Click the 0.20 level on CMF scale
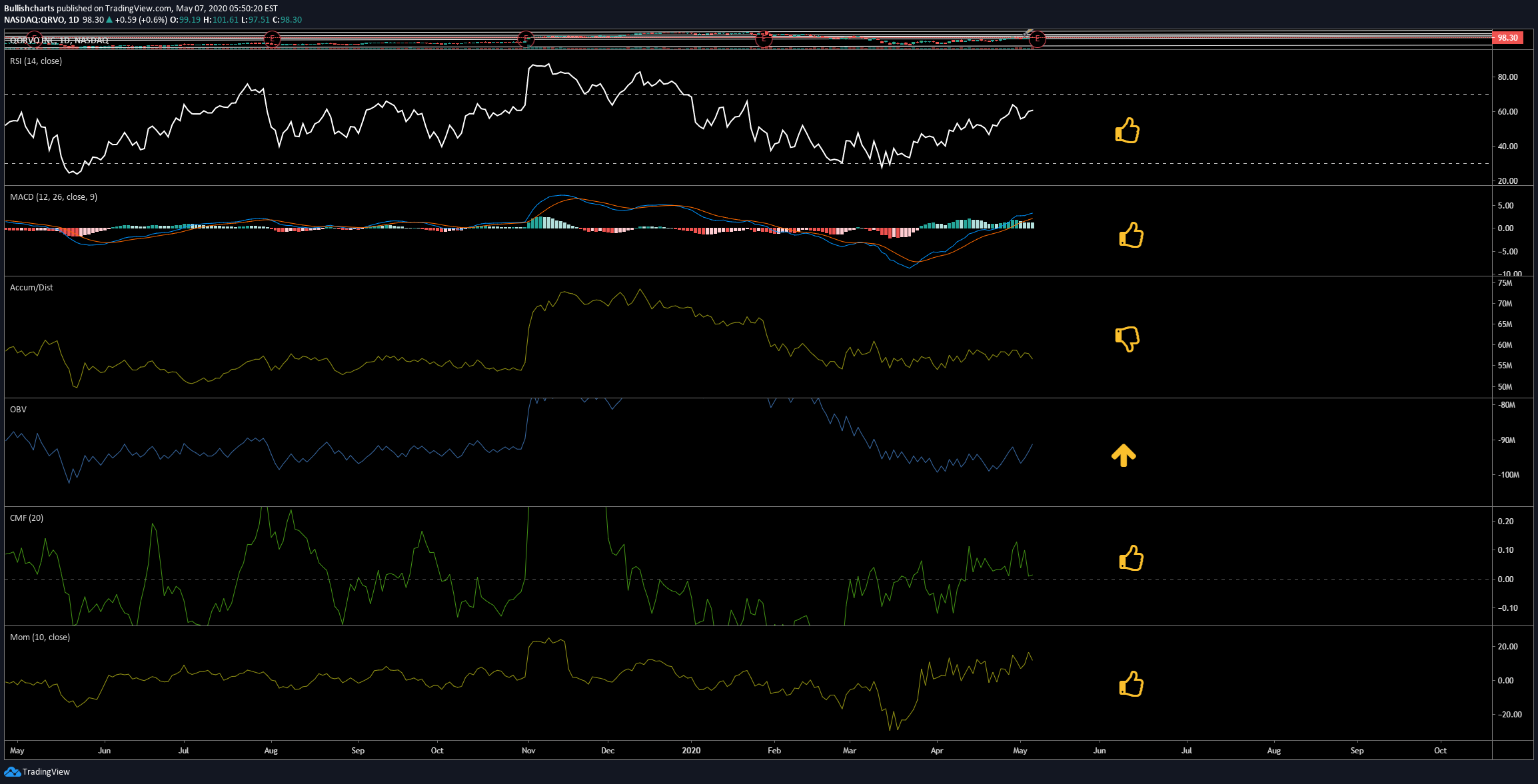 click(1505, 522)
